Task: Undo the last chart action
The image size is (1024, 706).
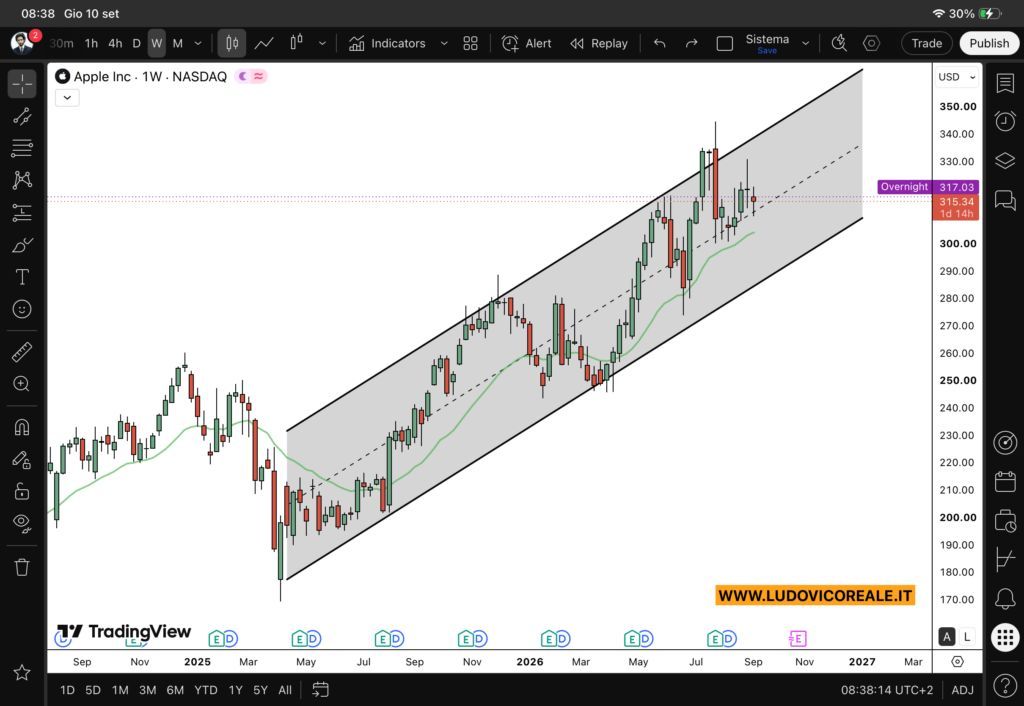Action: pos(660,43)
